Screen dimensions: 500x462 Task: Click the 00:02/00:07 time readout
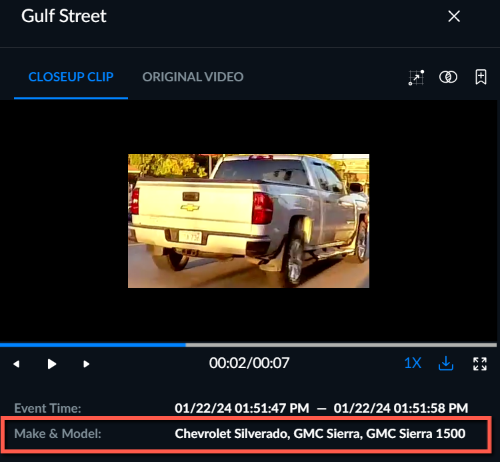tap(249, 363)
